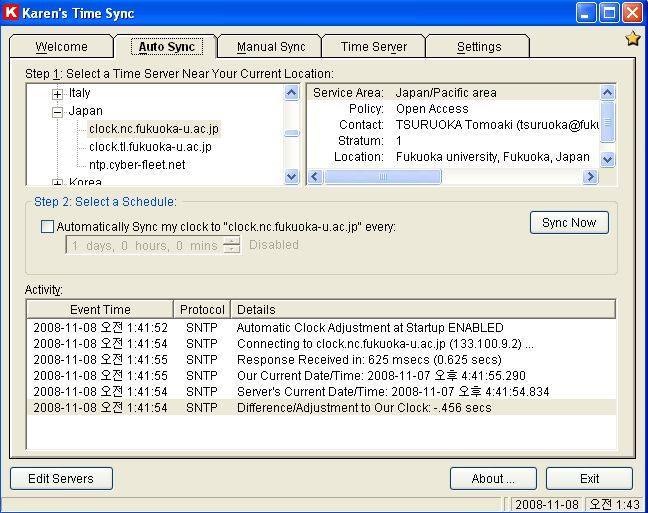Select server clock.nc.fukuoka-u.ac.jp
The width and height of the screenshot is (648, 513).
pyautogui.click(x=154, y=129)
